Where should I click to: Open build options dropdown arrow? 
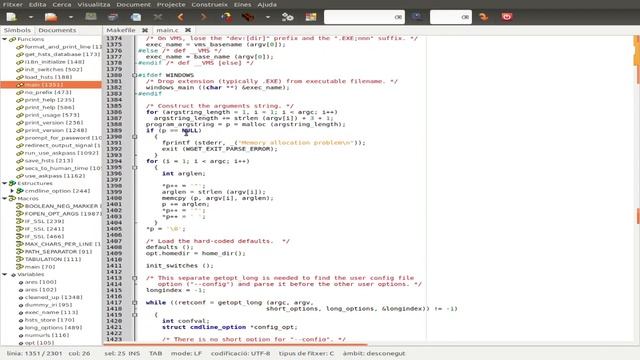click(268, 17)
